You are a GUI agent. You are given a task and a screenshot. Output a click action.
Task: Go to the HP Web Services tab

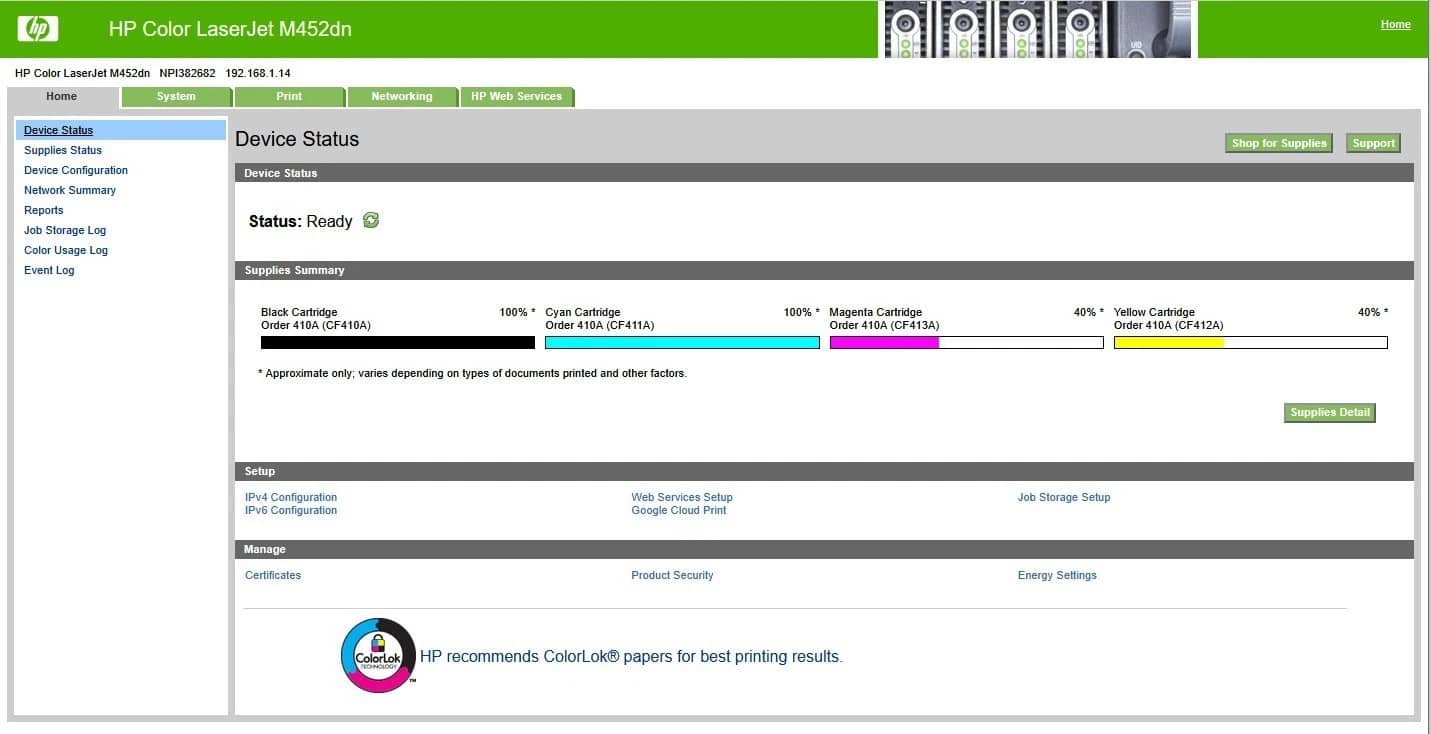(517, 97)
